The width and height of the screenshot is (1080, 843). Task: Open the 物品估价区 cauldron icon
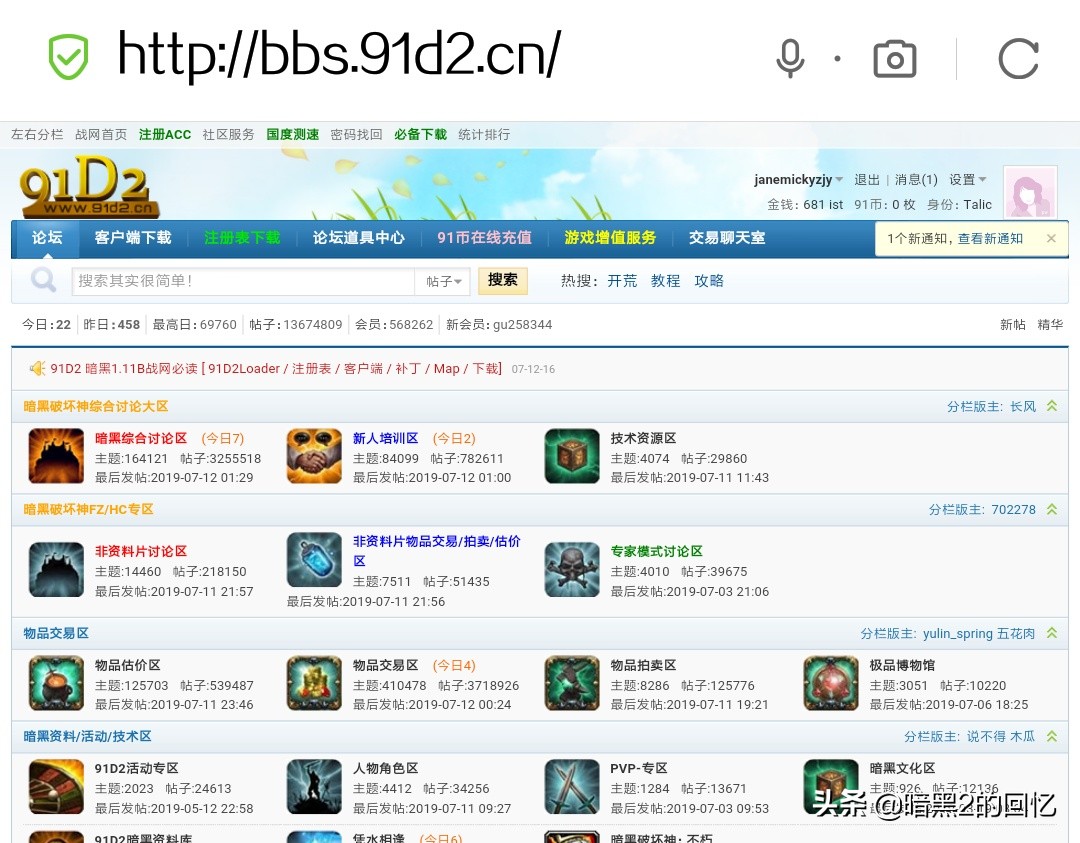click(56, 683)
